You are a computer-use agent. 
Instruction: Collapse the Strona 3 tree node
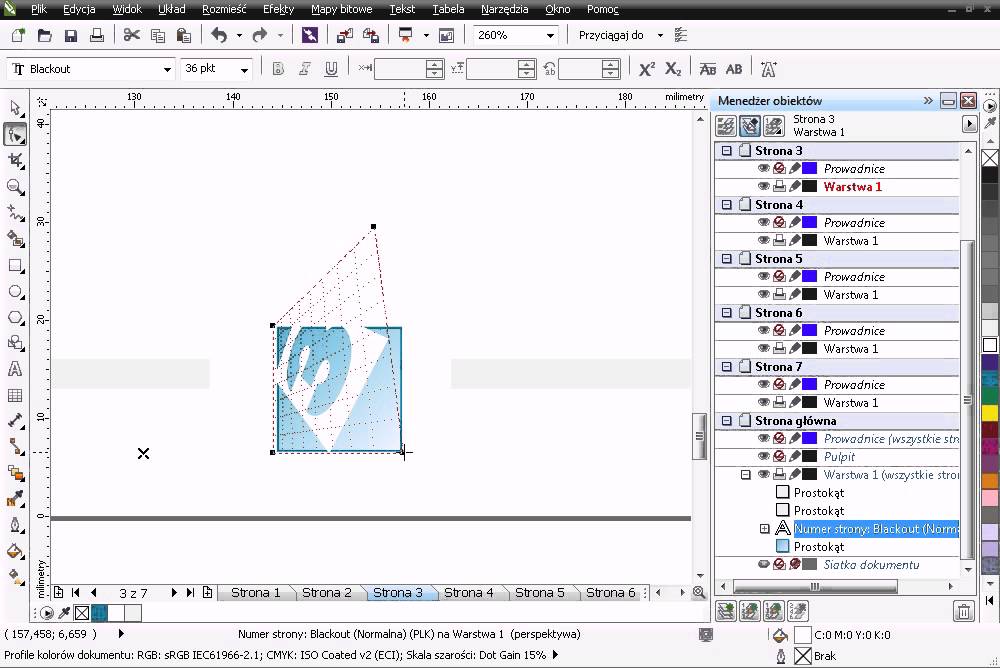[726, 151]
